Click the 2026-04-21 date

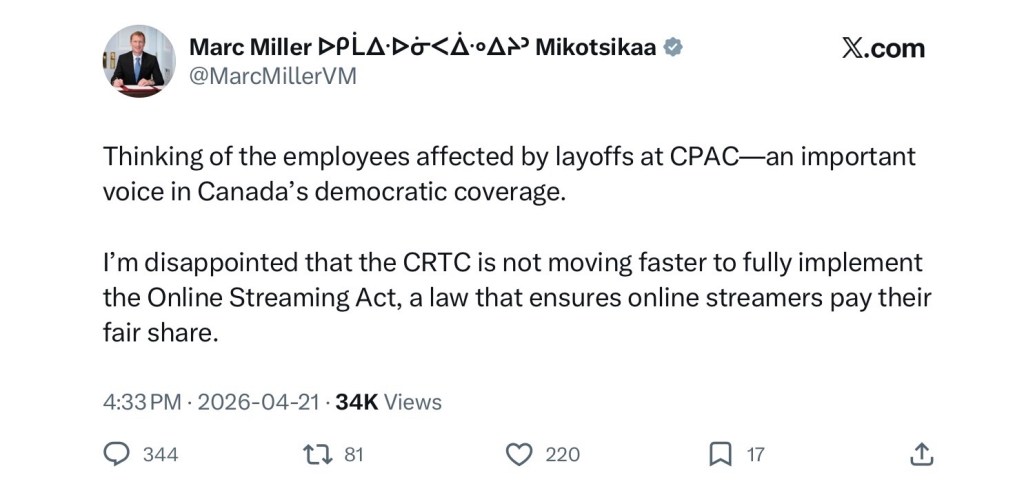tap(258, 402)
